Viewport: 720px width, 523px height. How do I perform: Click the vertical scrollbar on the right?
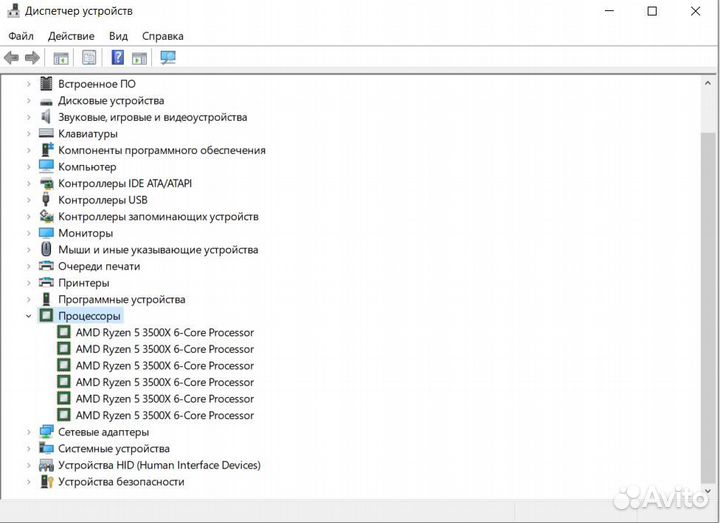(x=708, y=300)
